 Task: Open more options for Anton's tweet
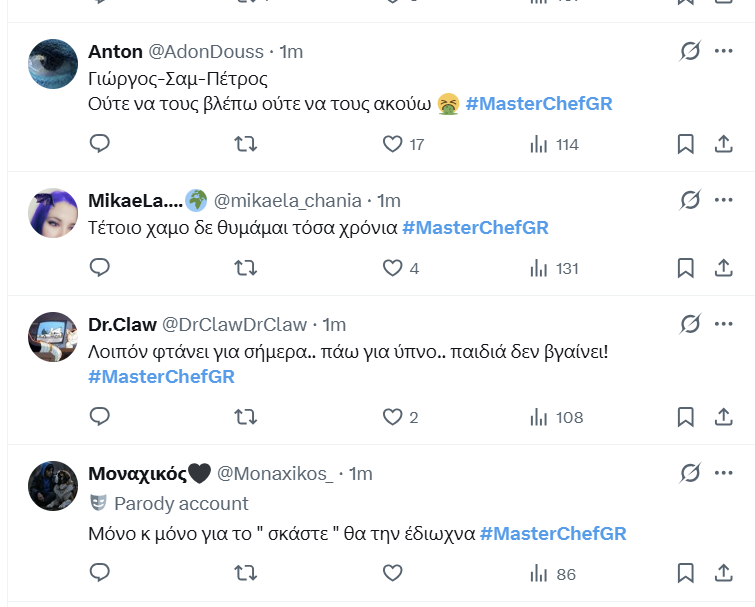[724, 51]
